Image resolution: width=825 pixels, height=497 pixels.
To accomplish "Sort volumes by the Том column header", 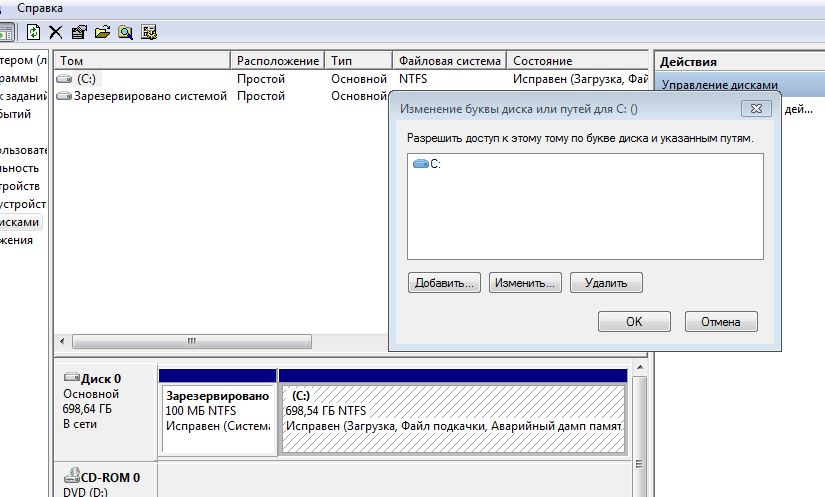I will 140,61.
